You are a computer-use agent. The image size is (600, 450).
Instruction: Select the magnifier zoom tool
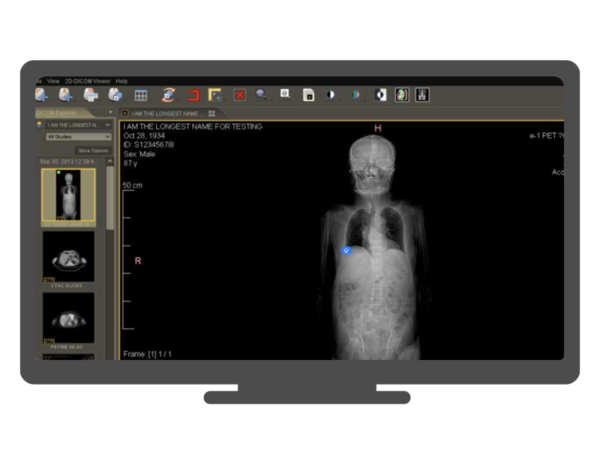pyautogui.click(x=261, y=94)
